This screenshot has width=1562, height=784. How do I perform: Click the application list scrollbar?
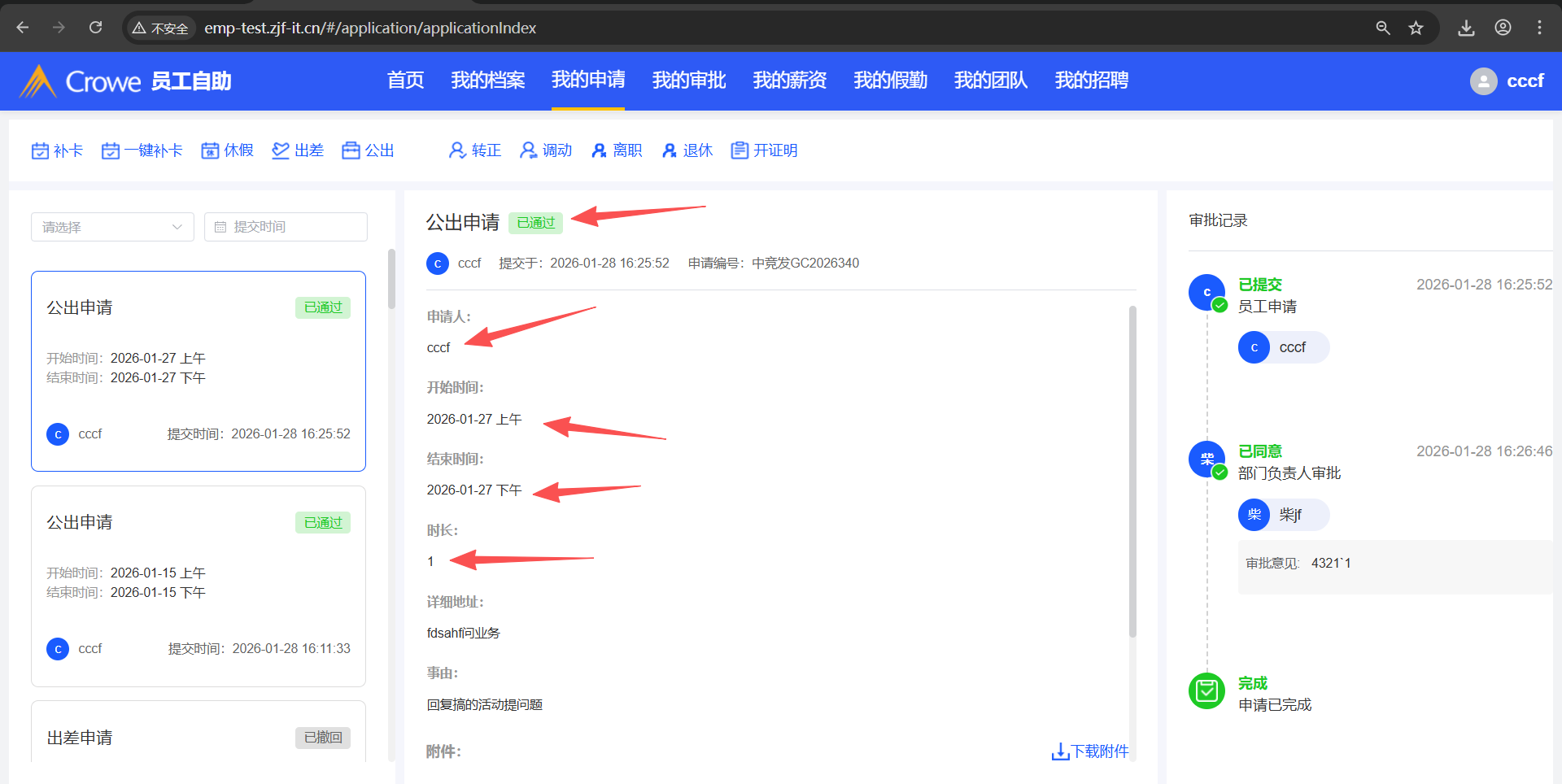click(x=391, y=279)
